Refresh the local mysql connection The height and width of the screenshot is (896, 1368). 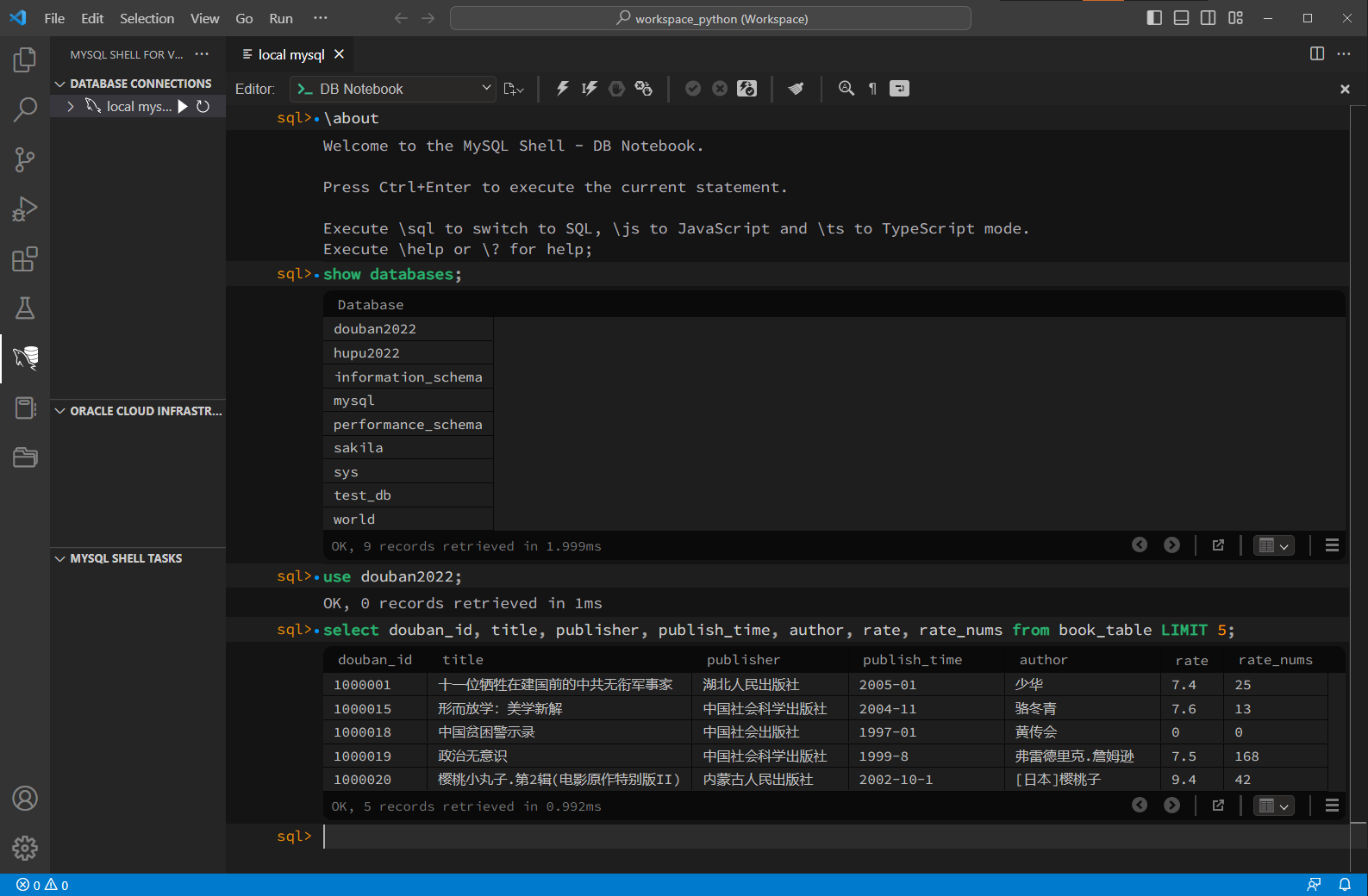203,106
